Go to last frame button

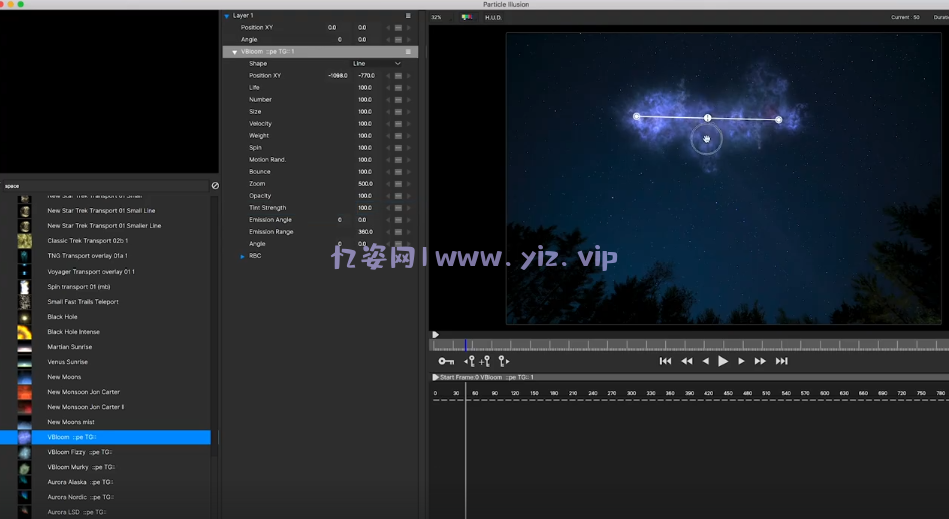781,361
